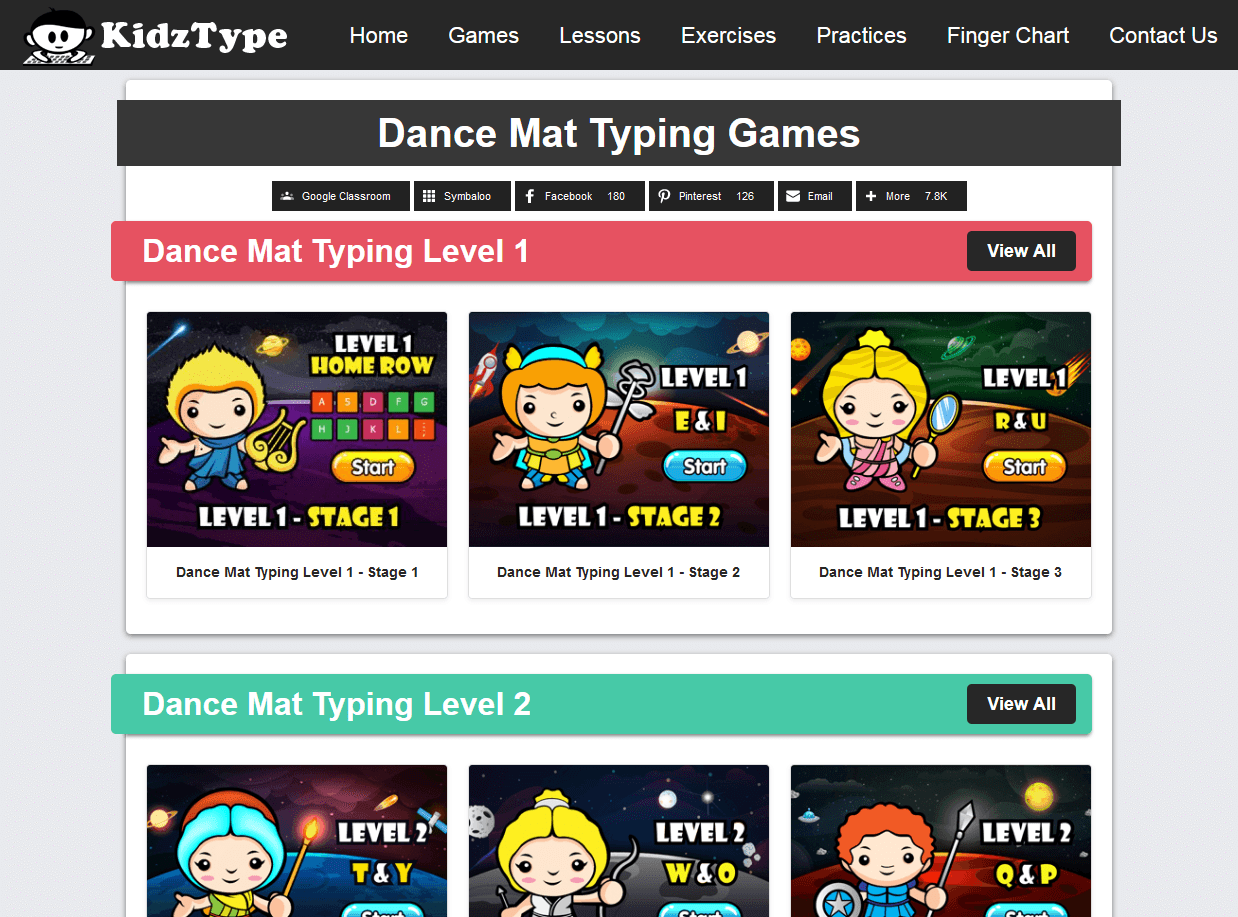Click the Dance Mat Typing Level 1 heading

click(x=336, y=251)
